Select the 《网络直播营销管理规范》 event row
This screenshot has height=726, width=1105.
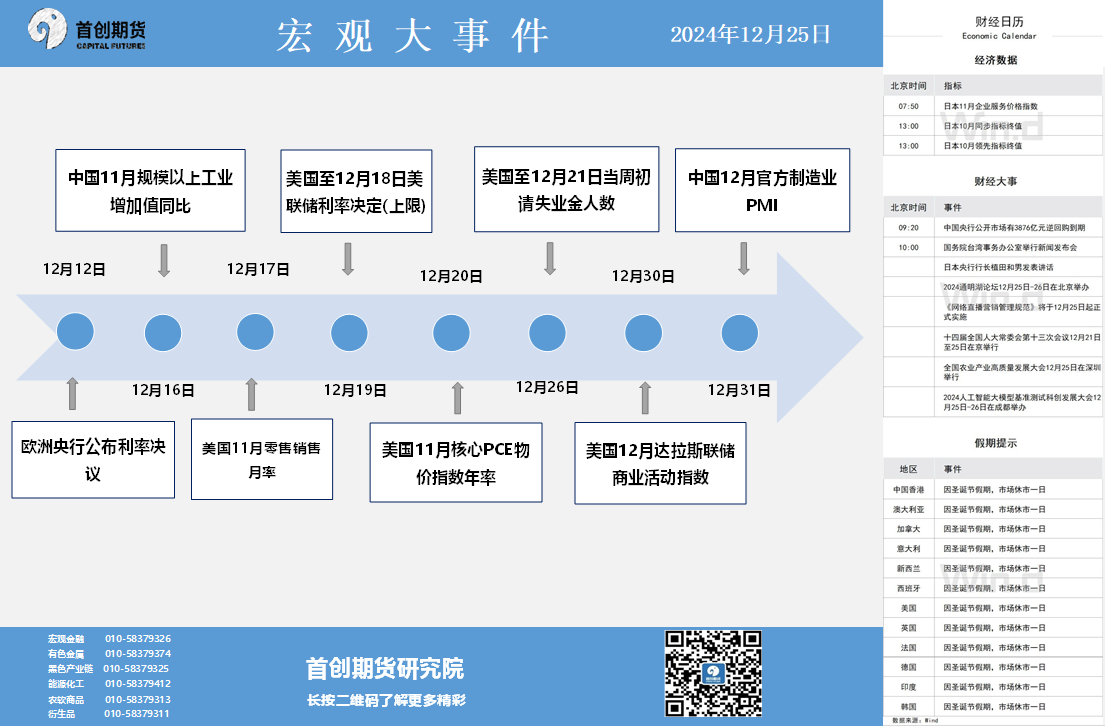pos(993,312)
